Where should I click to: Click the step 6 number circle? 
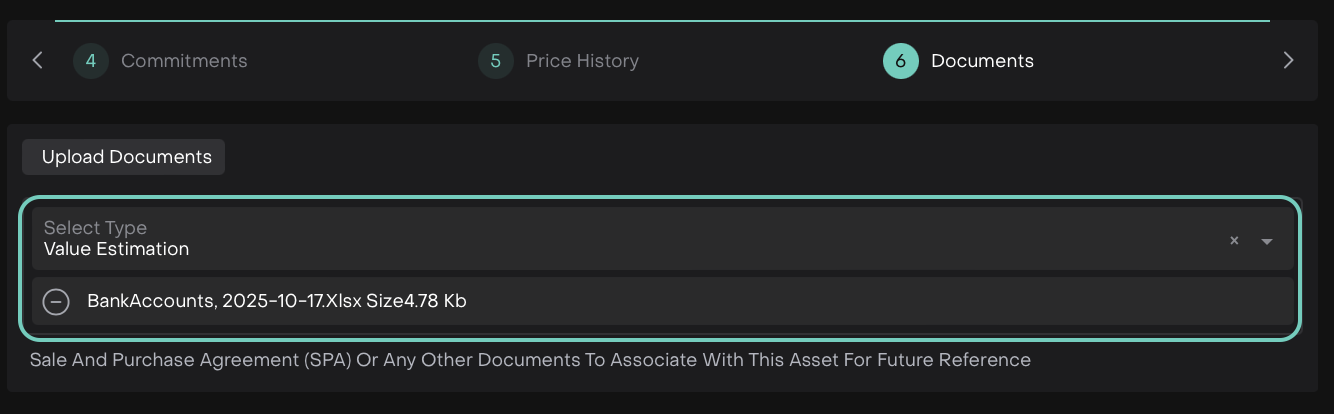click(900, 61)
